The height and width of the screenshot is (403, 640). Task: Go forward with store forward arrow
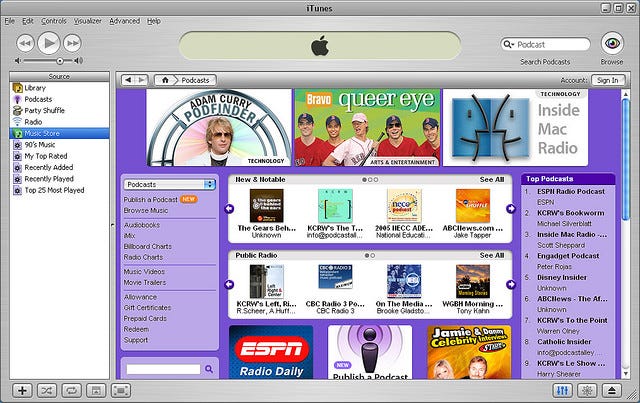141,80
